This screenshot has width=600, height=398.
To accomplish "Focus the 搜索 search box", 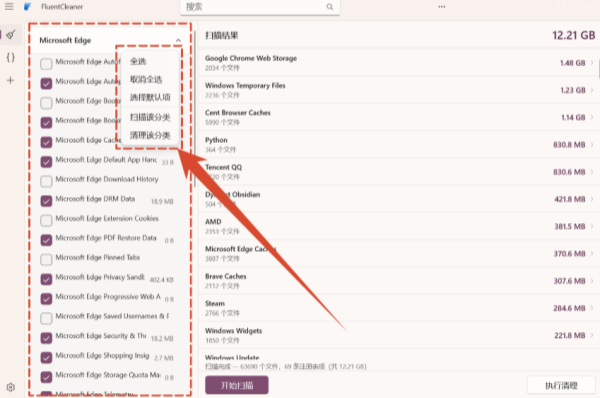I will [x=260, y=7].
